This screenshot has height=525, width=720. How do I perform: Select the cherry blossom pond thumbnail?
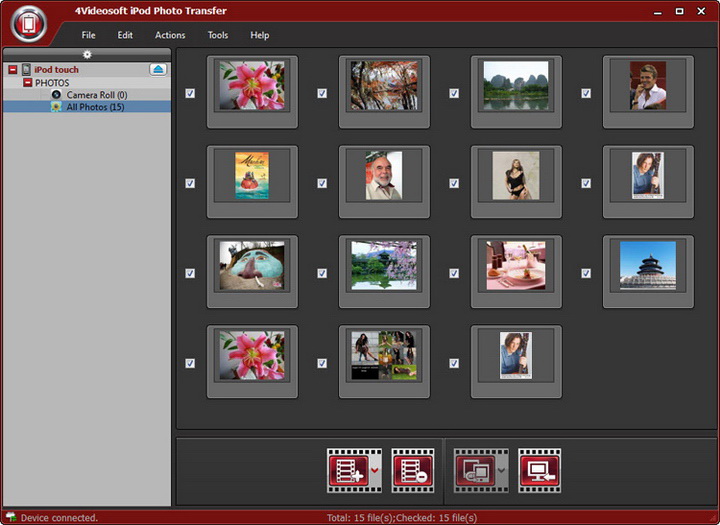point(384,265)
